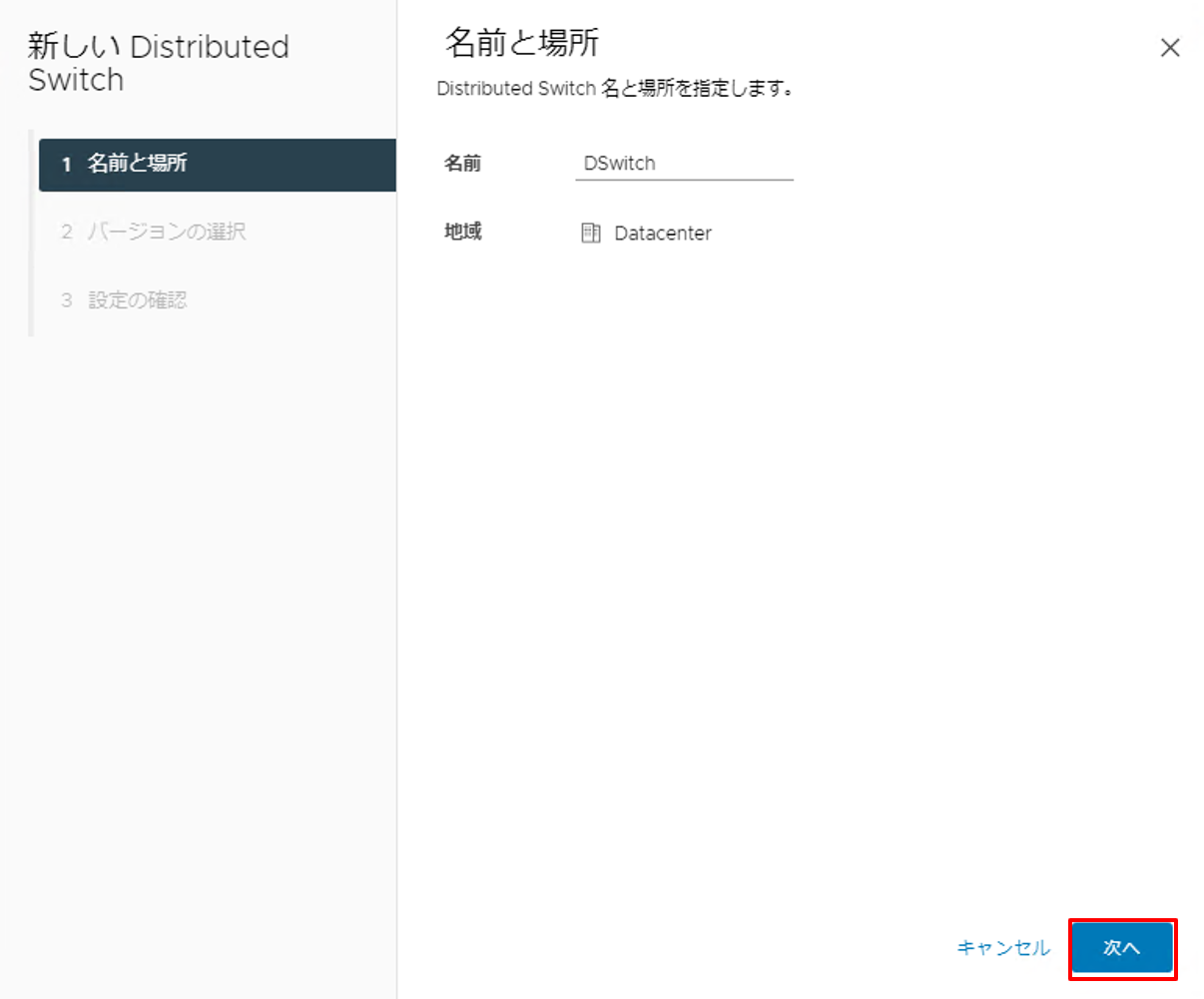Select step 1 名前と場所
This screenshot has width=1204, height=999.
[x=217, y=165]
